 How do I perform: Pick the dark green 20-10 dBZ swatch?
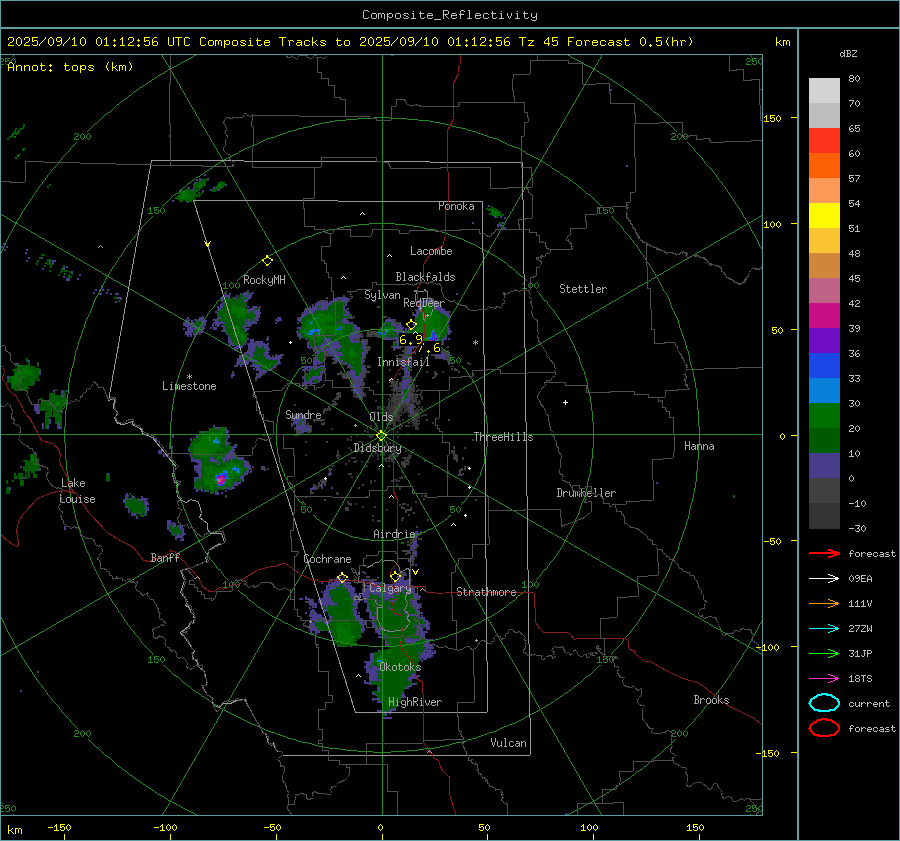(x=824, y=440)
